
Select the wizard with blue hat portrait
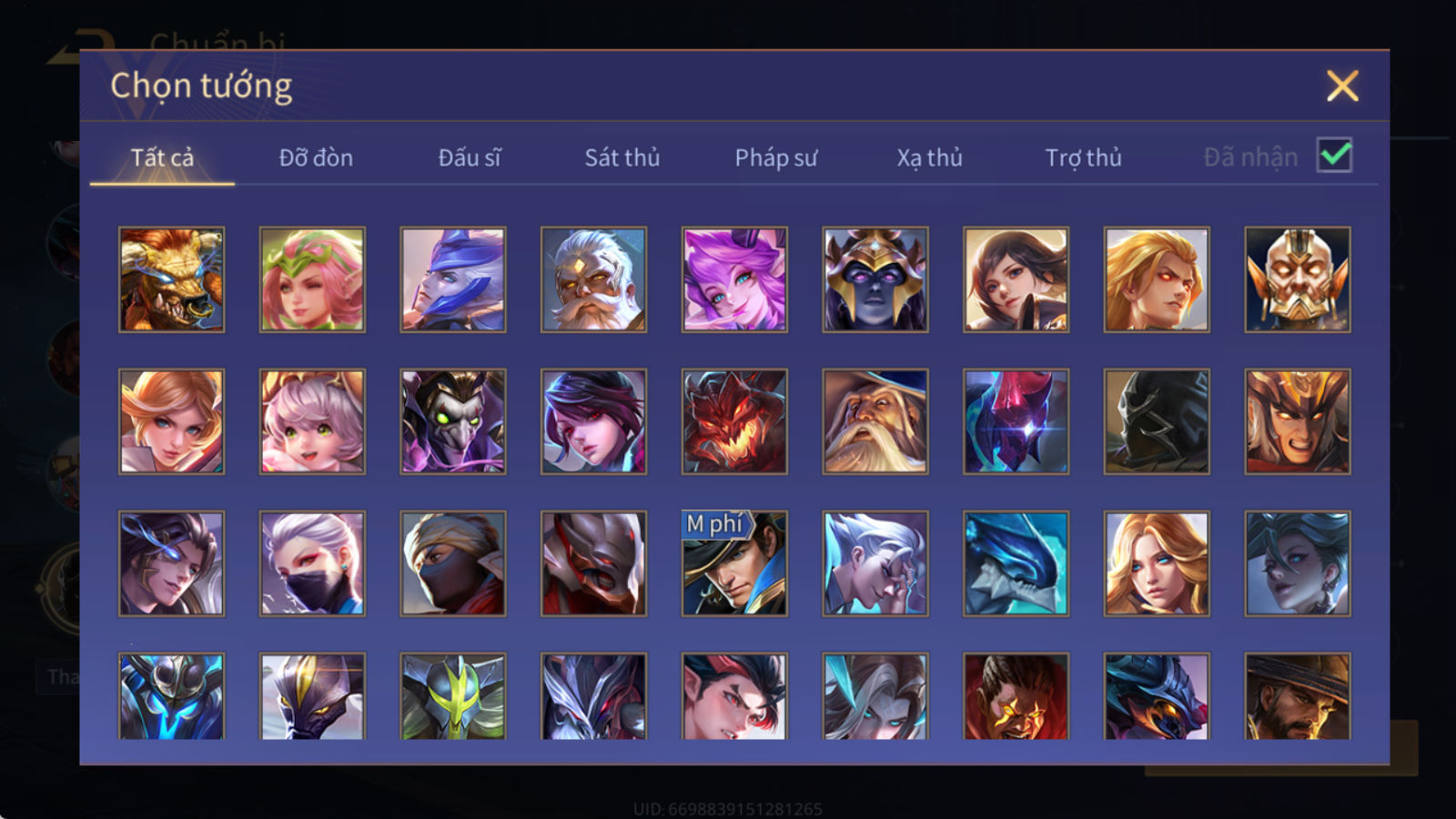[x=875, y=421]
